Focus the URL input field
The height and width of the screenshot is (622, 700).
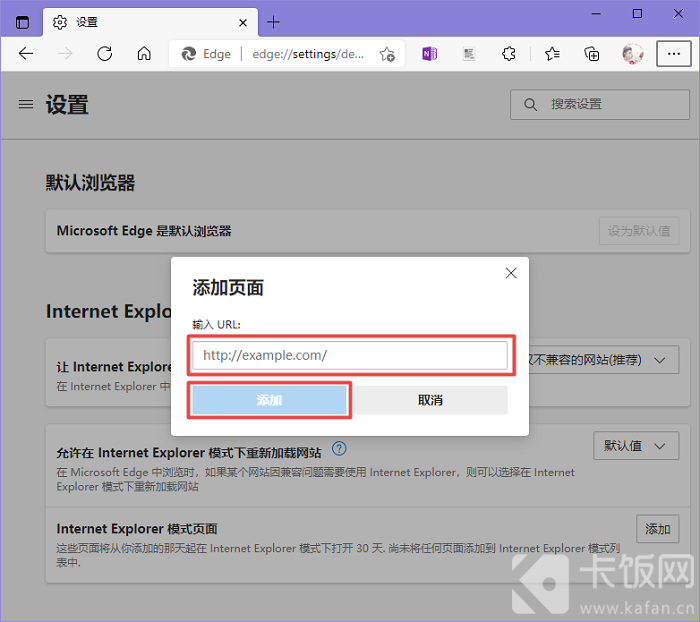pyautogui.click(x=350, y=355)
